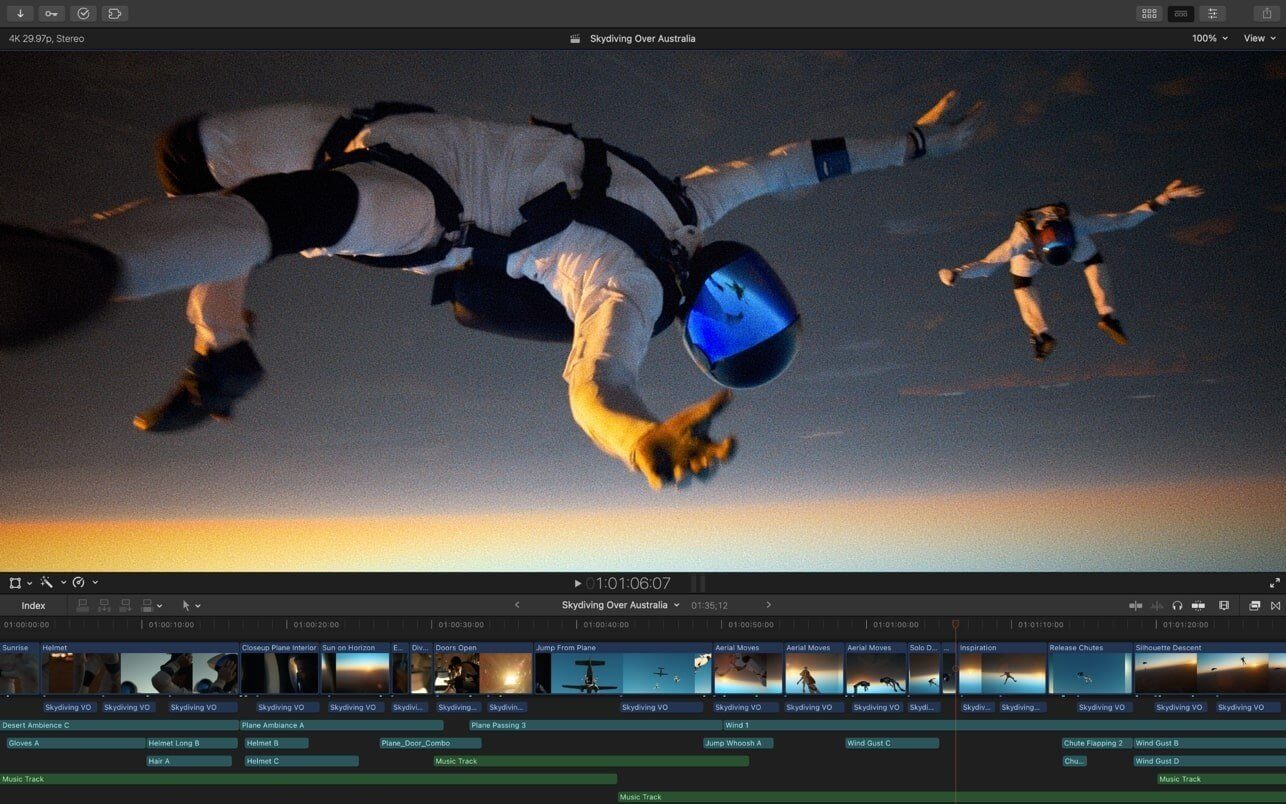Open the enhancements magic wand icon
1286x804 pixels.
pos(46,582)
